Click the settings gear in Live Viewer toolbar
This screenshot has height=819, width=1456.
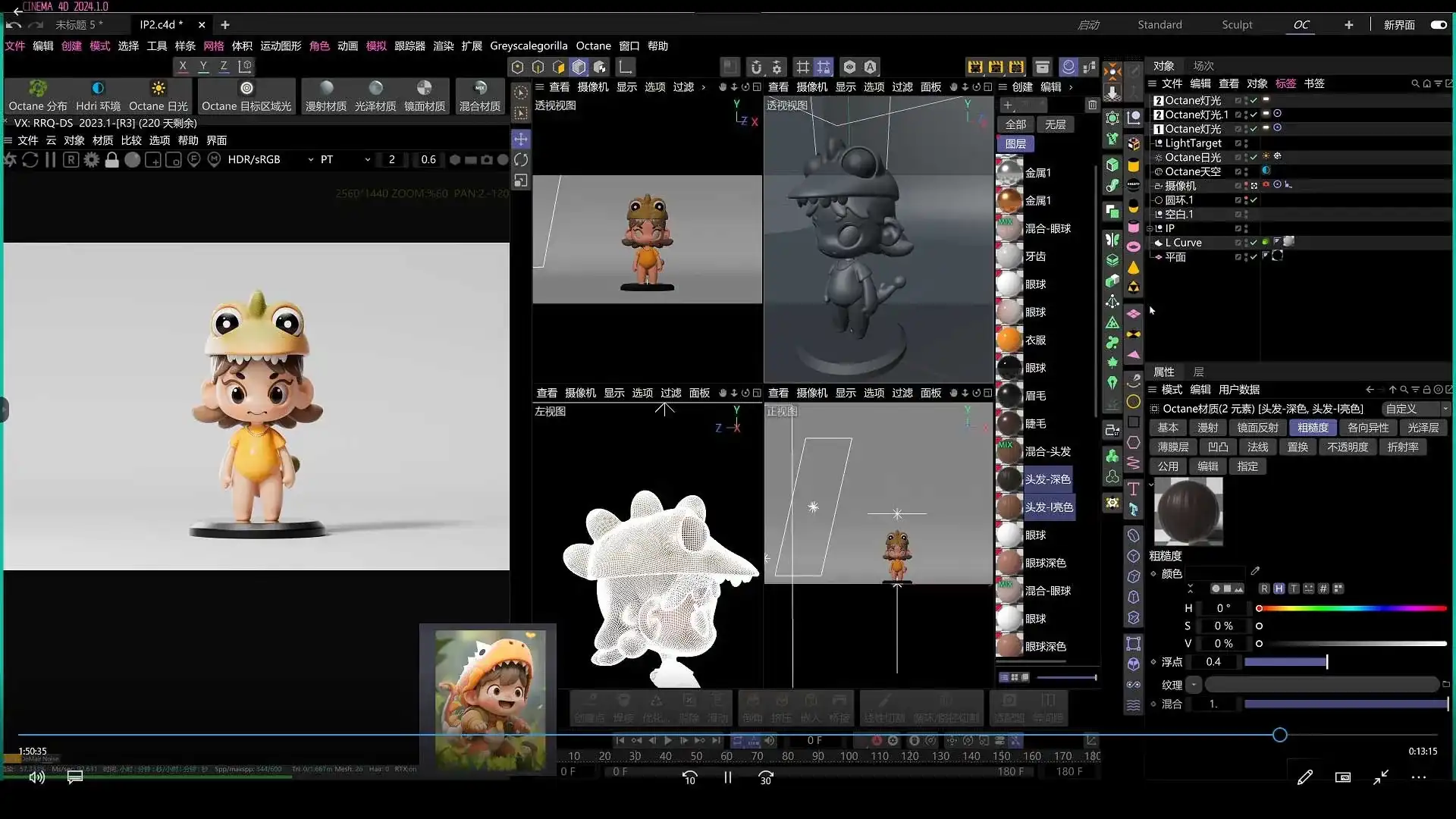91,160
